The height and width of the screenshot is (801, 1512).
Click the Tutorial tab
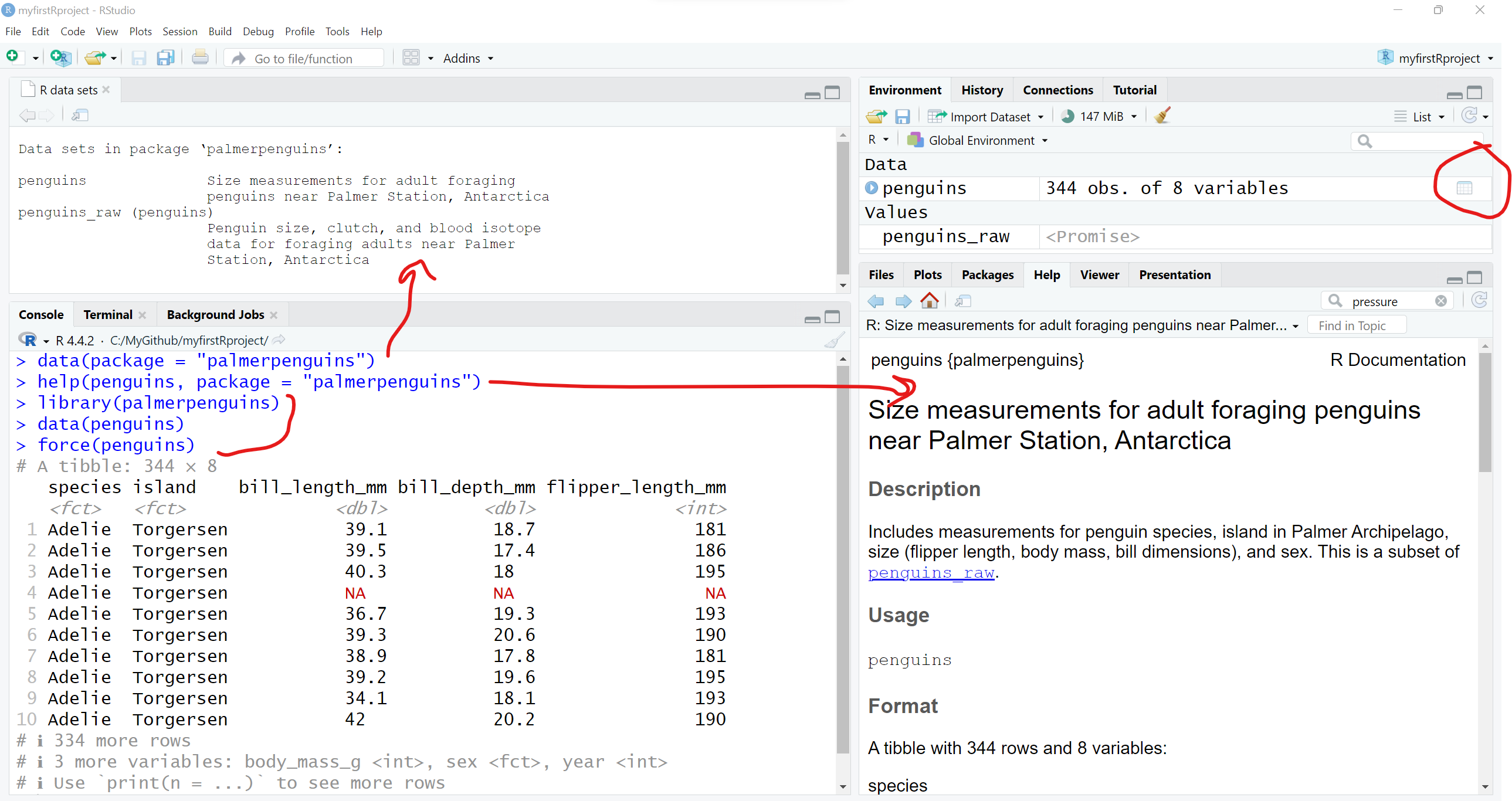click(1134, 90)
